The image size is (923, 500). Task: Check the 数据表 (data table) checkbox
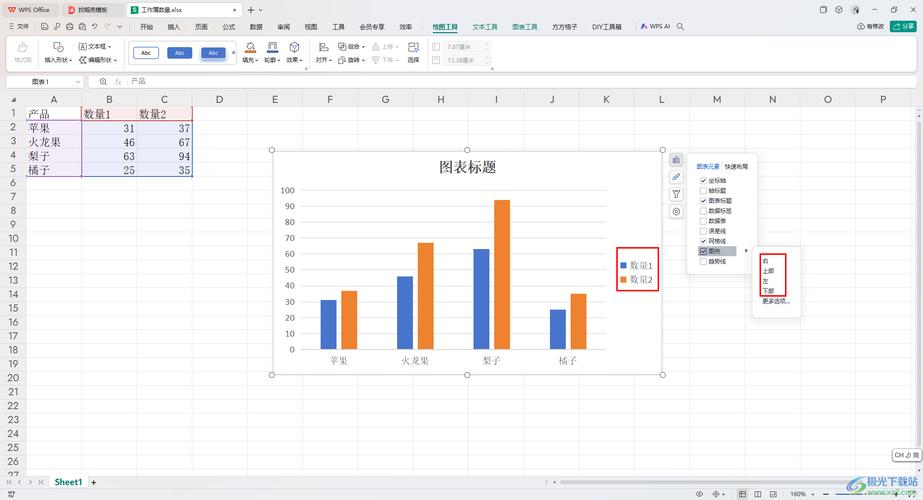pyautogui.click(x=703, y=221)
